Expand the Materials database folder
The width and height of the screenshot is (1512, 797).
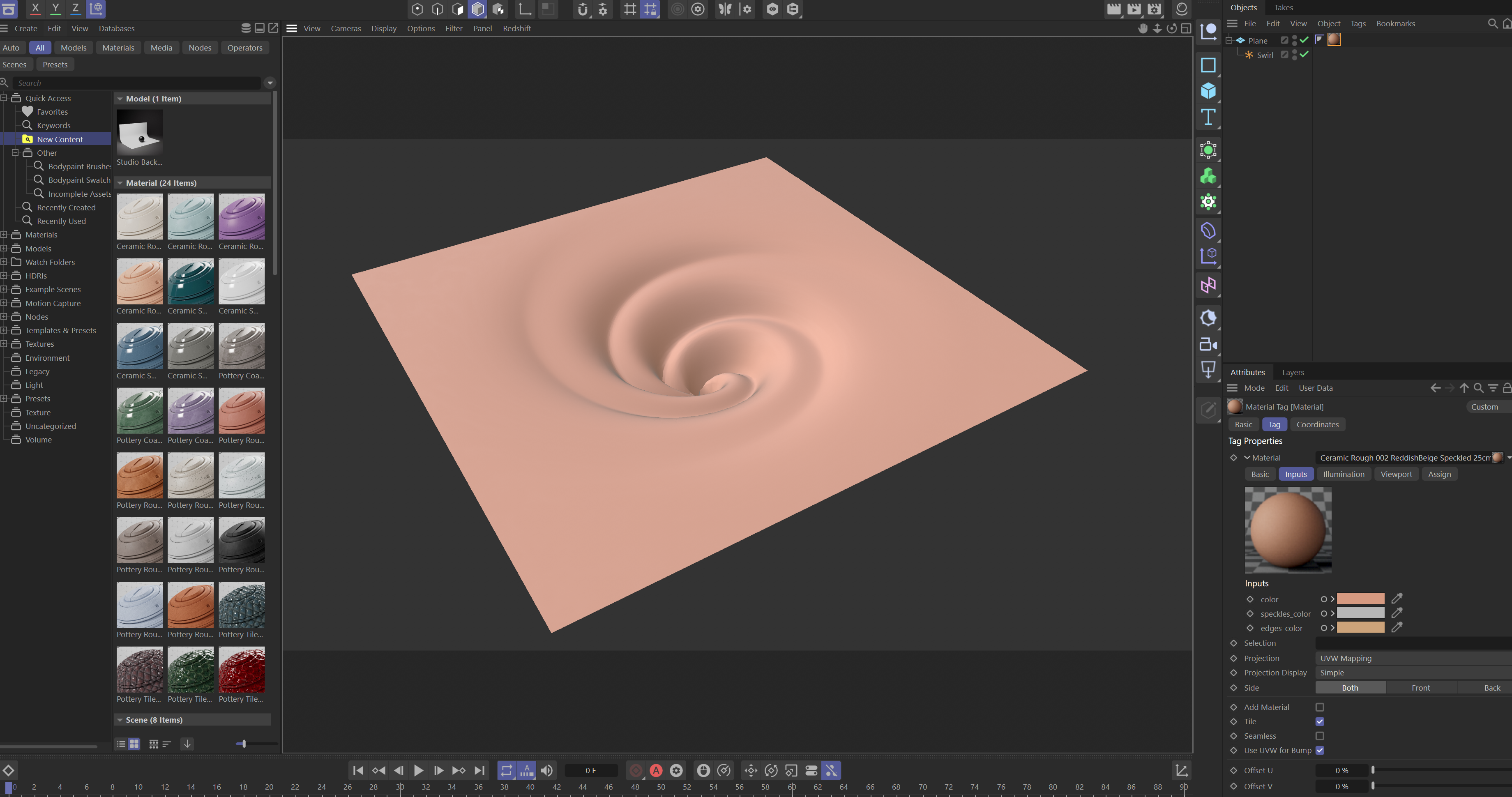[4, 234]
